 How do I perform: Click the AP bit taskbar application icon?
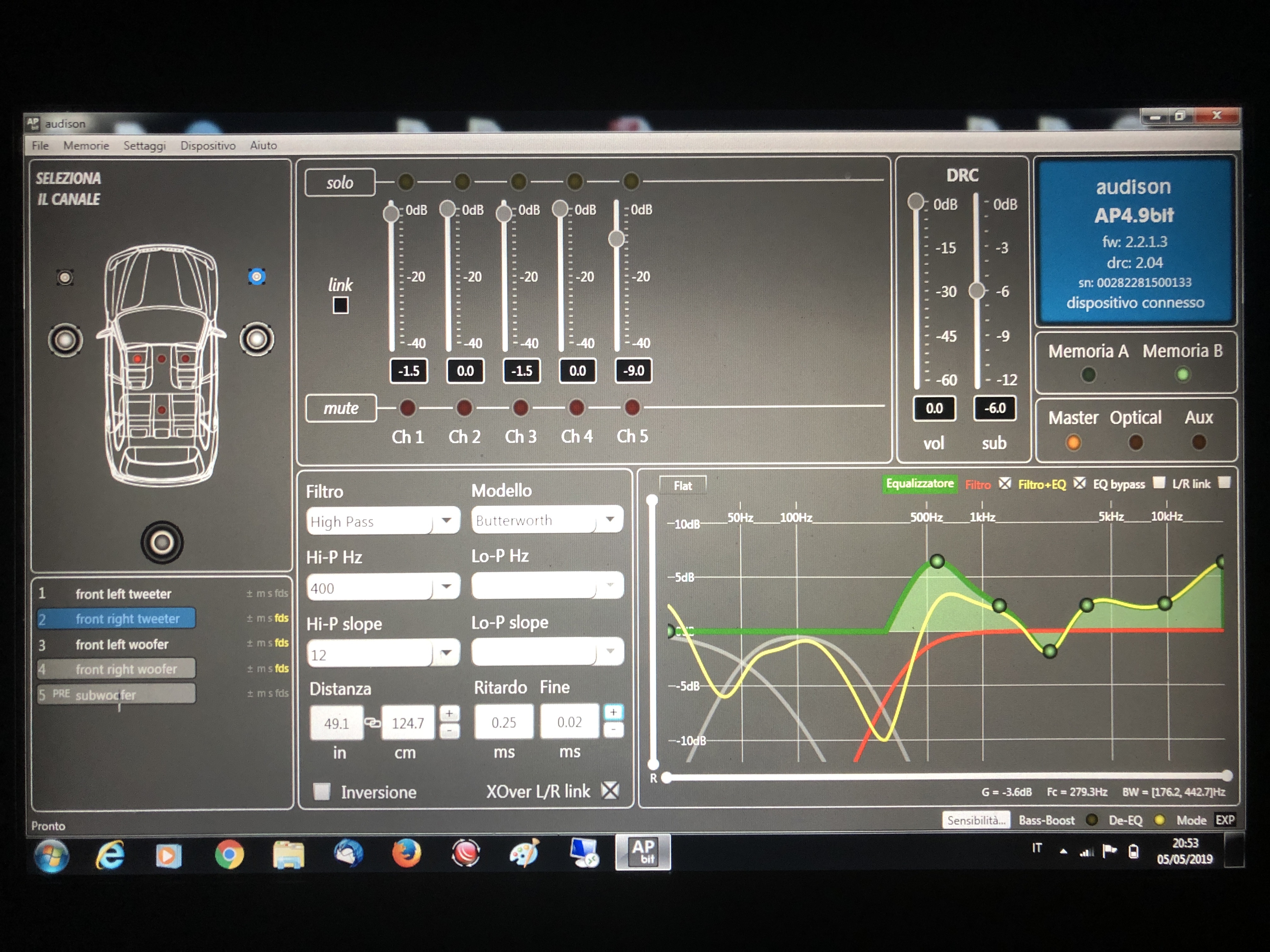click(643, 852)
